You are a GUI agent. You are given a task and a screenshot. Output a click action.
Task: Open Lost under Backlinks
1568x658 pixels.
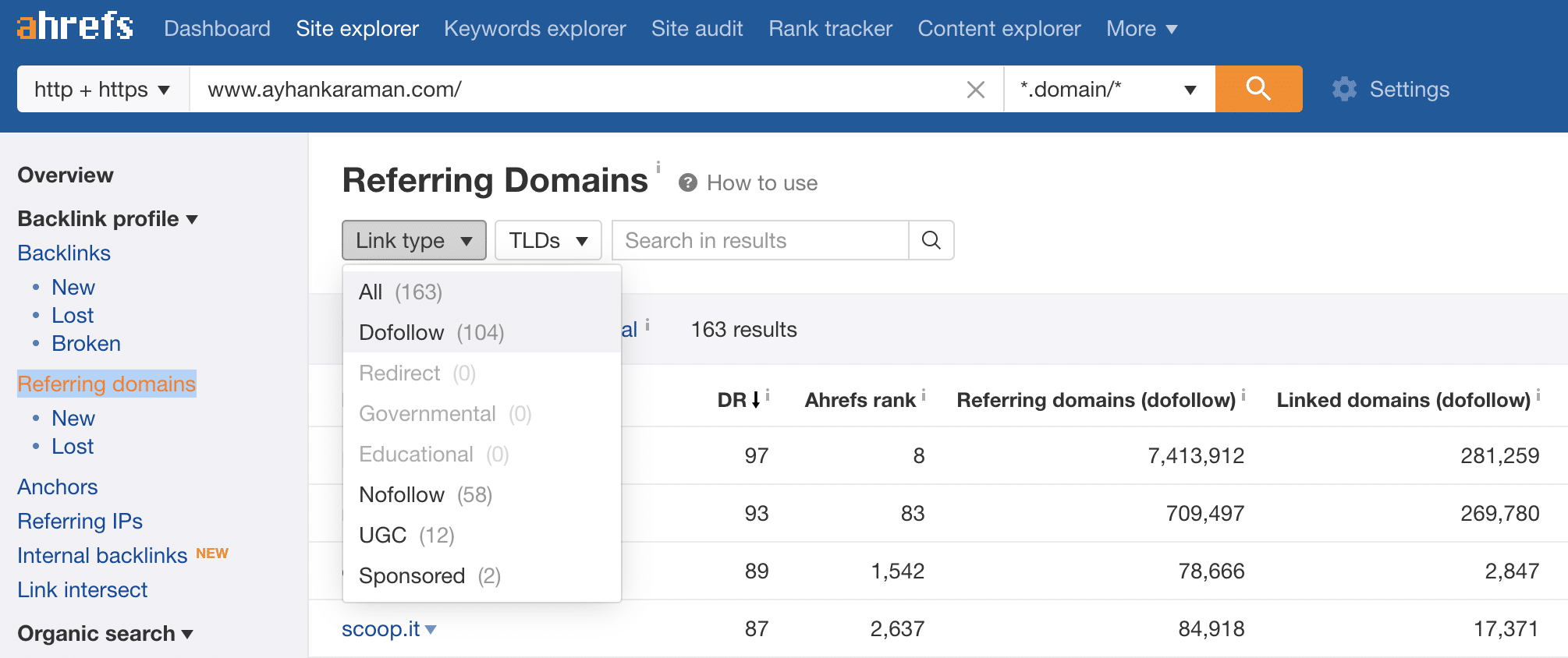click(x=73, y=316)
